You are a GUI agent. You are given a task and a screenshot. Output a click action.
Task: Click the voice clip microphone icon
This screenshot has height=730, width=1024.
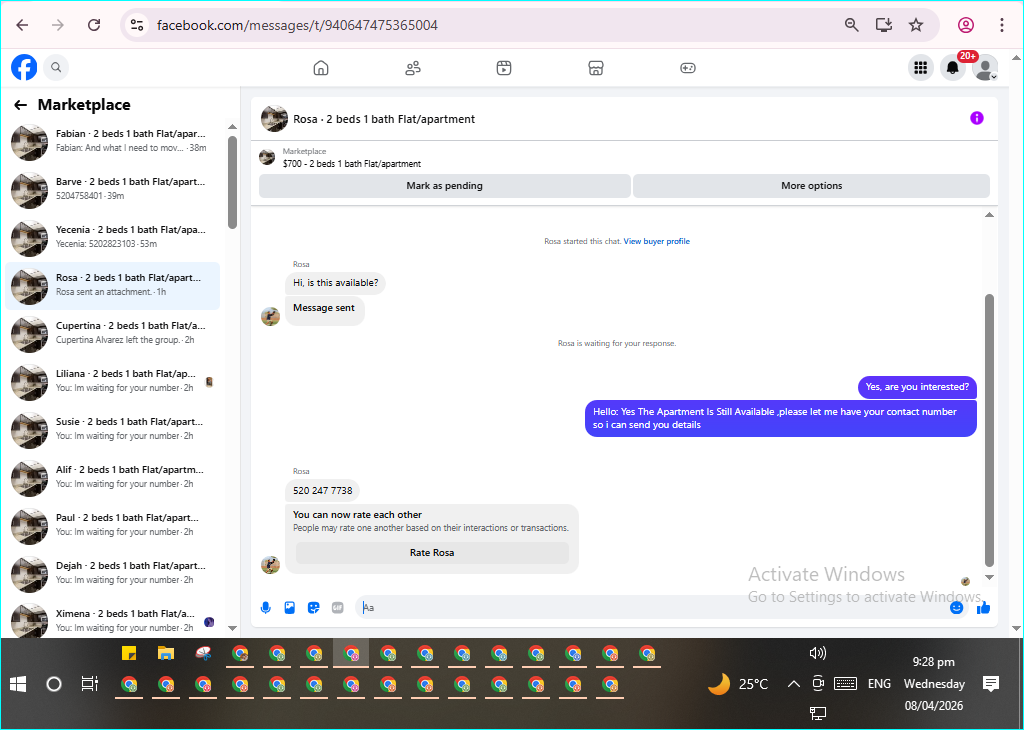pos(266,608)
